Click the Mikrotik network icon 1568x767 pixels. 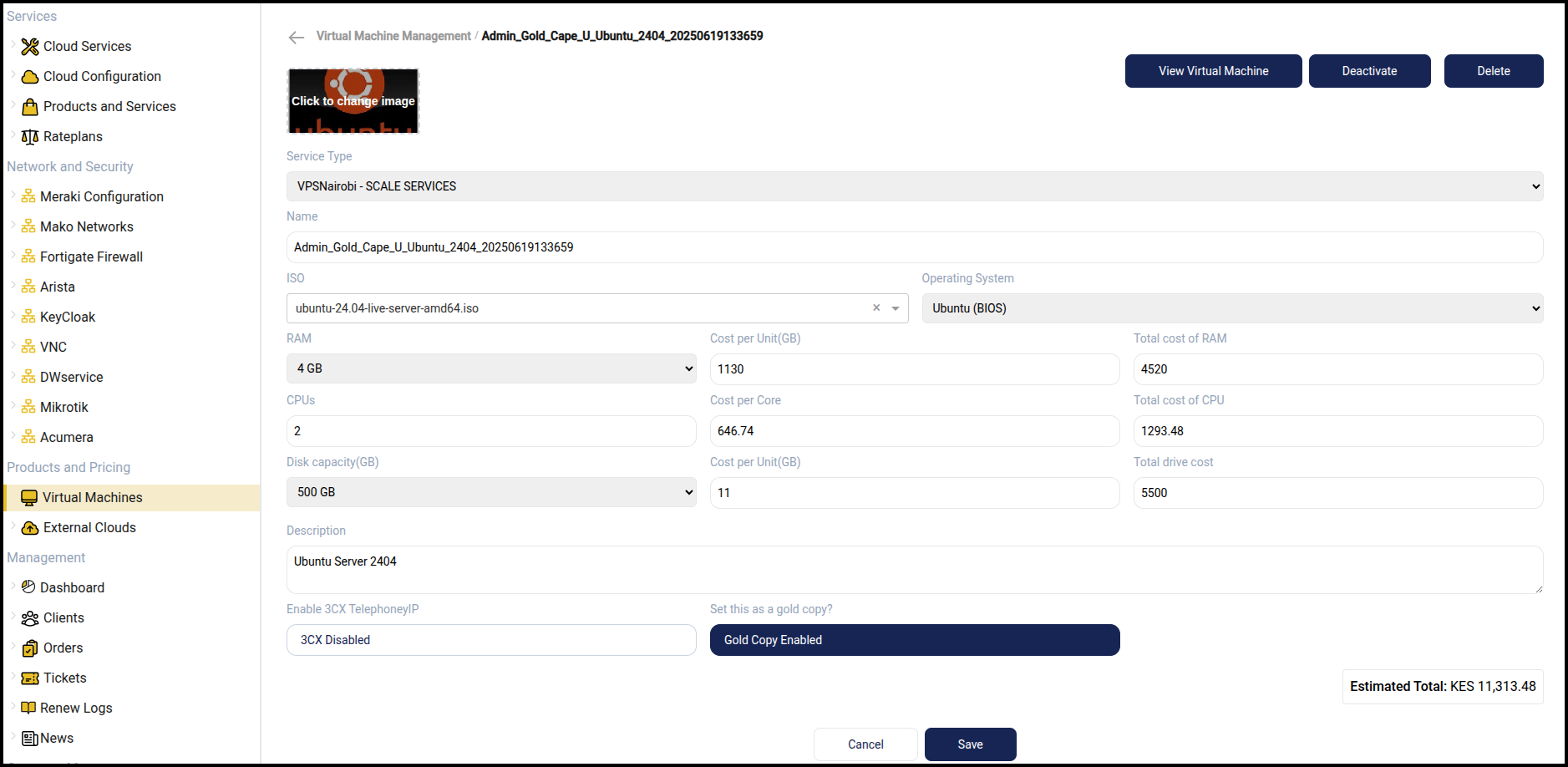point(28,408)
